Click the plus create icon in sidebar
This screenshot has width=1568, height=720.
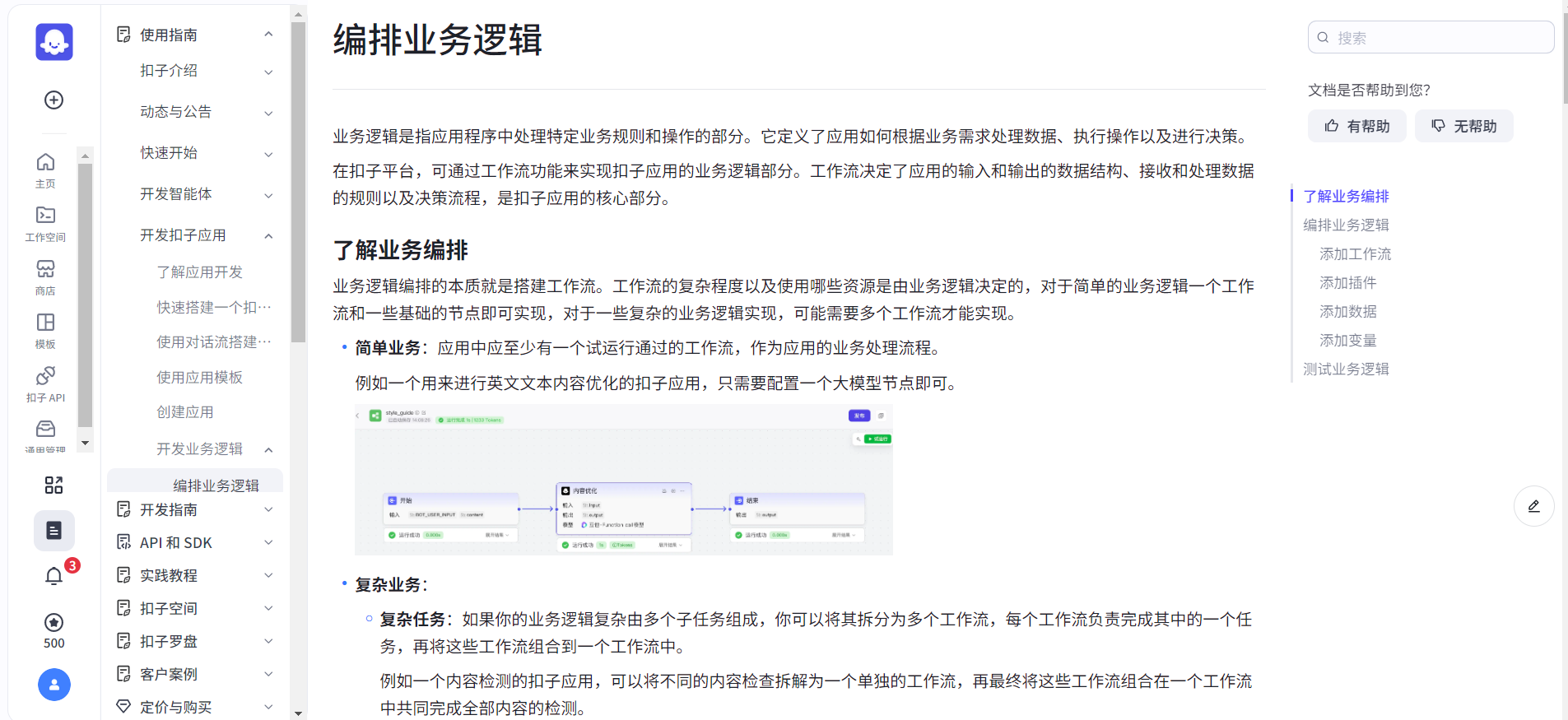coord(54,100)
